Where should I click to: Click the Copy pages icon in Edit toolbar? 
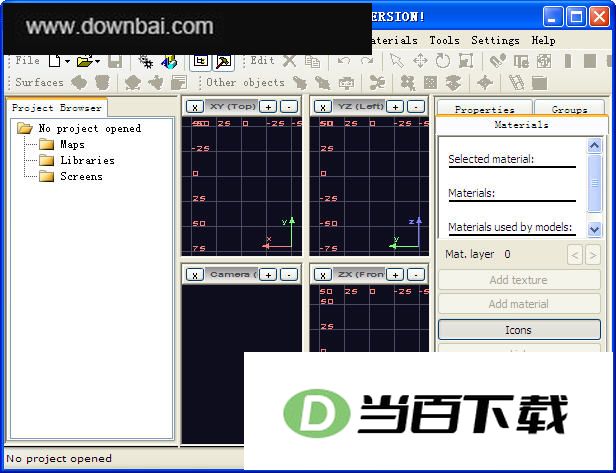pyautogui.click(x=313, y=61)
